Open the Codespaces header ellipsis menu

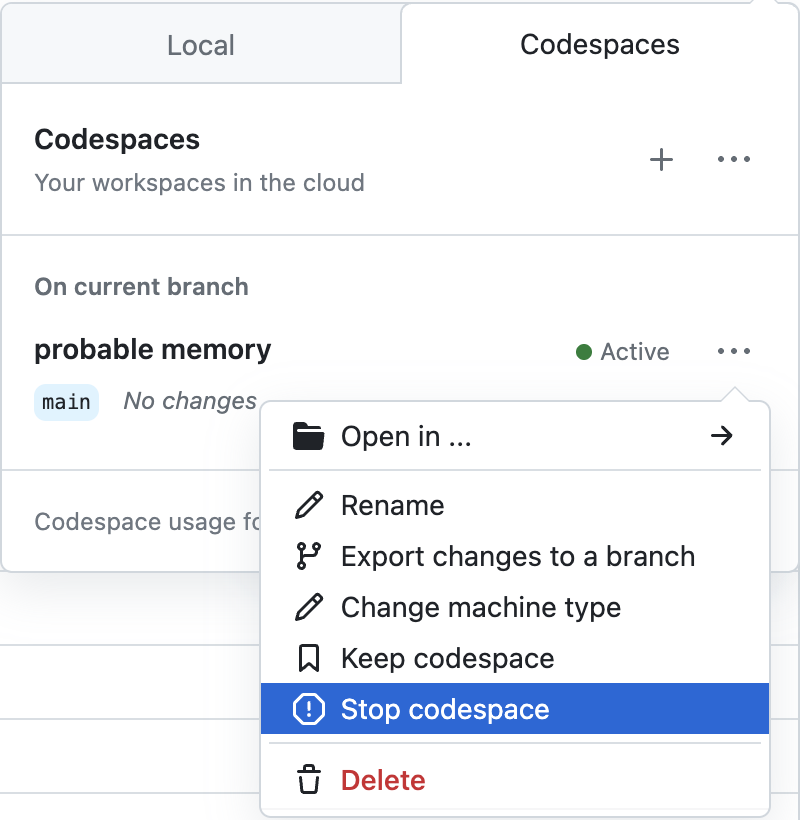click(x=734, y=159)
